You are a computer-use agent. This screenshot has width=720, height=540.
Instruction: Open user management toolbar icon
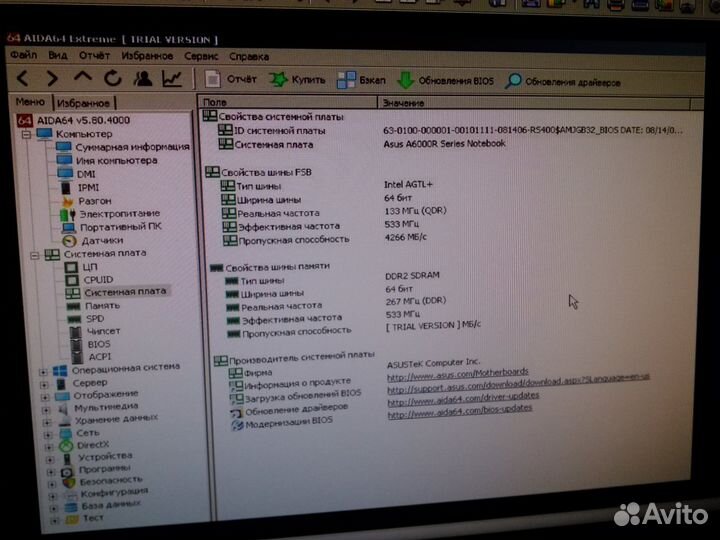143,79
